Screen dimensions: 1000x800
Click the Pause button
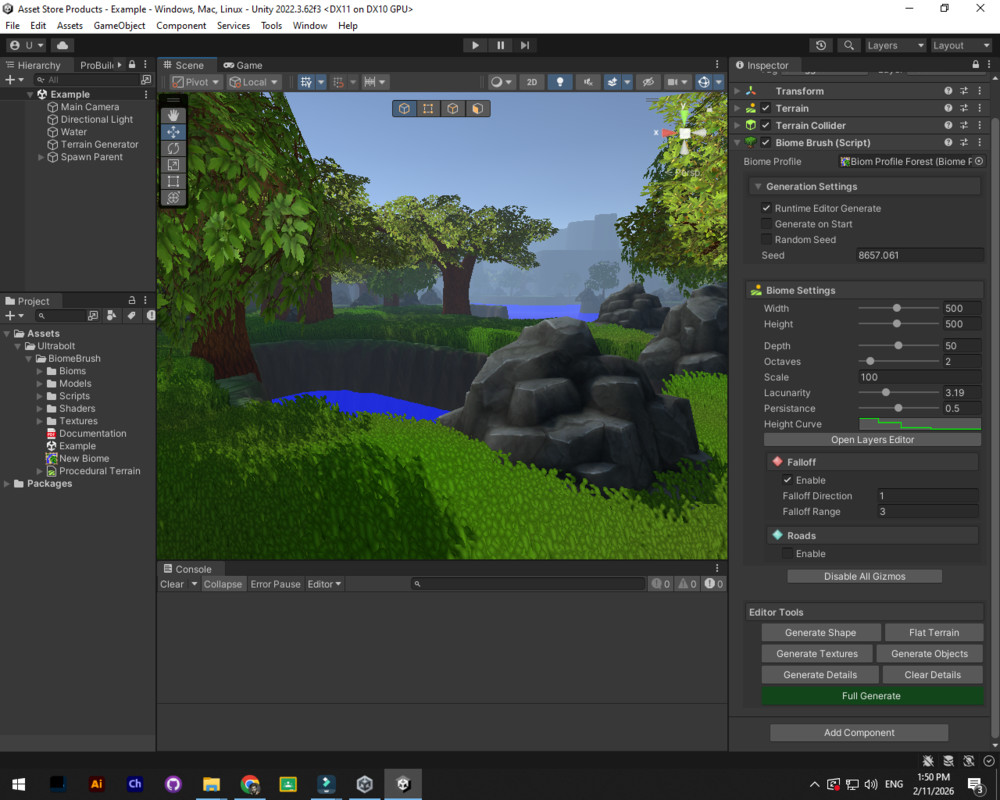500,45
